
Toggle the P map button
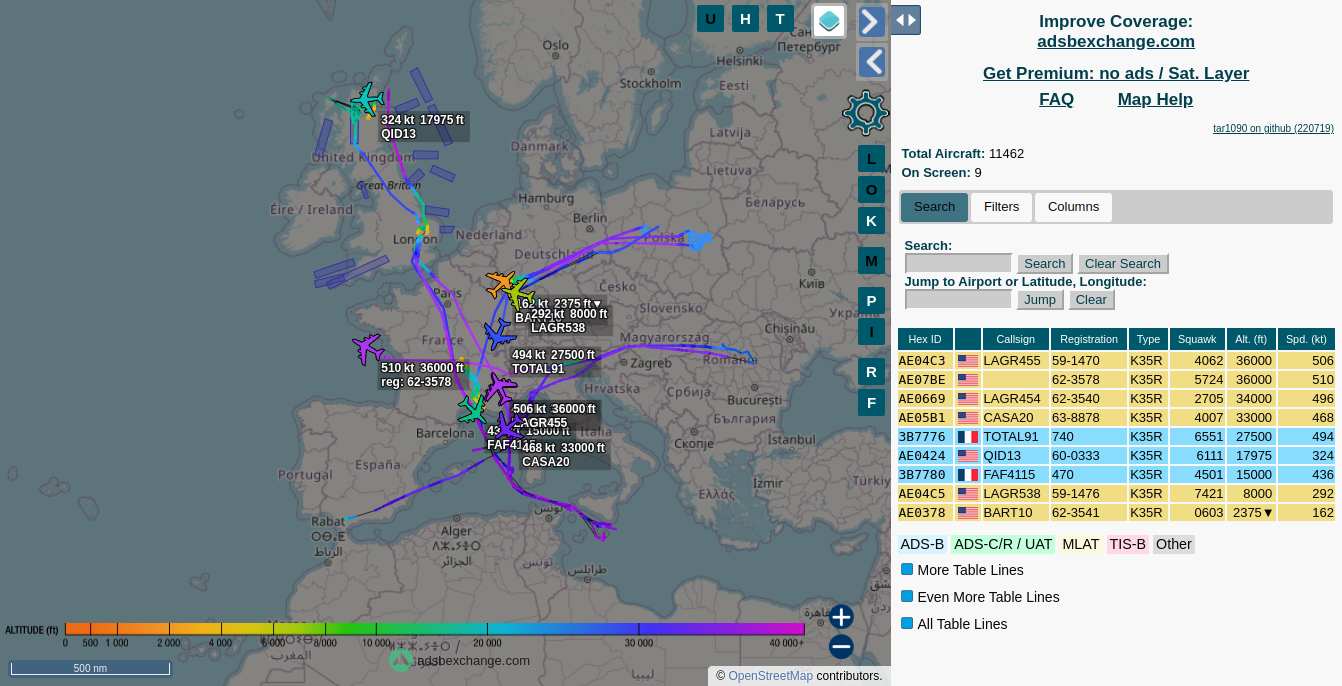click(x=871, y=301)
